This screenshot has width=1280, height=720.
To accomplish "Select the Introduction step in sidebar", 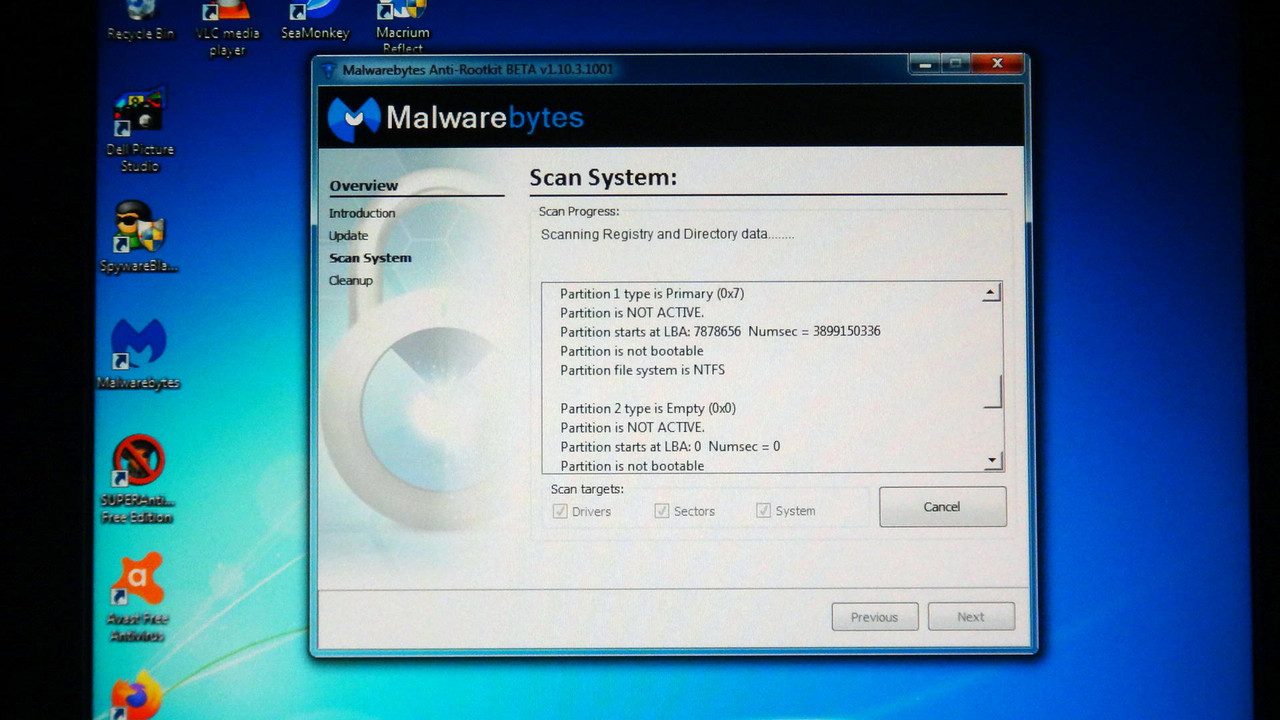I will coord(362,213).
